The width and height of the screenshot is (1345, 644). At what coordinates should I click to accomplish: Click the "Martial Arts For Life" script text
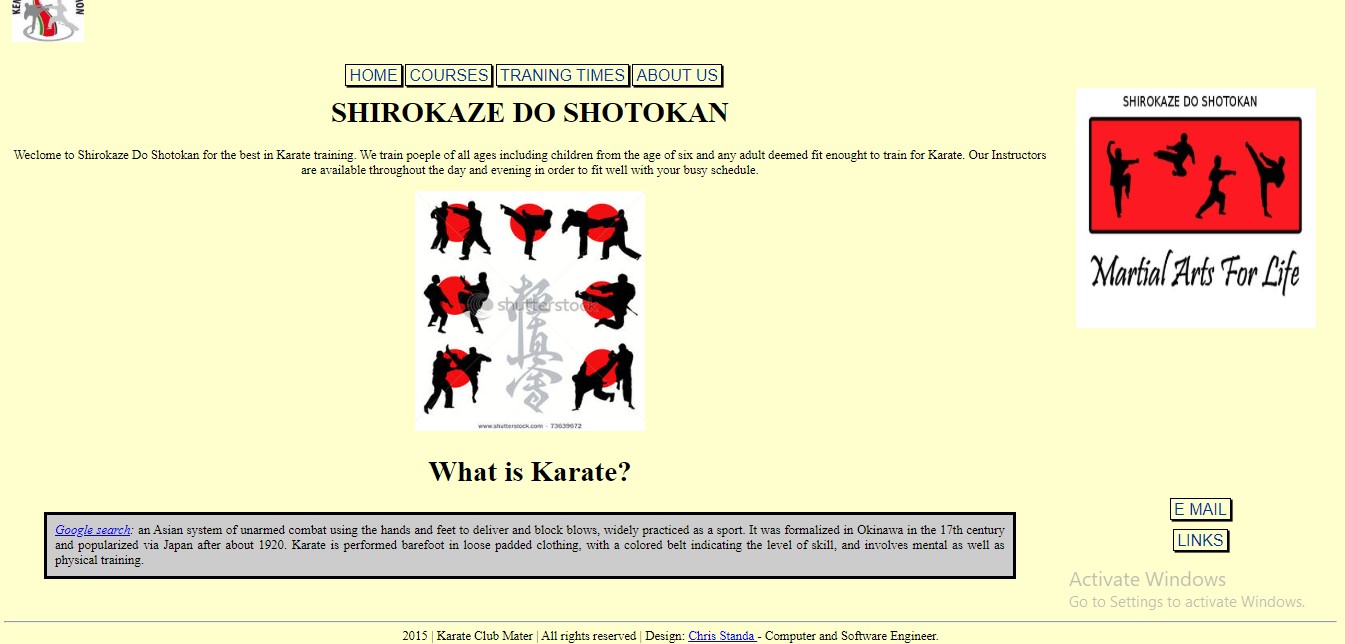pos(1195,272)
